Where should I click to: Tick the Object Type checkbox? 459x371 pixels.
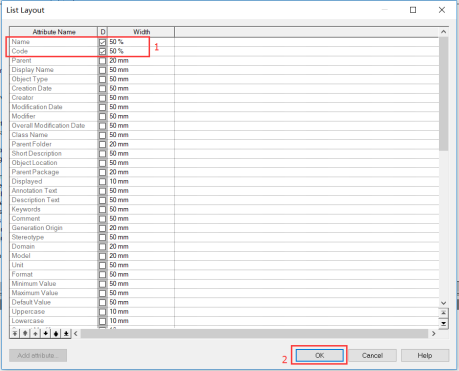(102, 79)
